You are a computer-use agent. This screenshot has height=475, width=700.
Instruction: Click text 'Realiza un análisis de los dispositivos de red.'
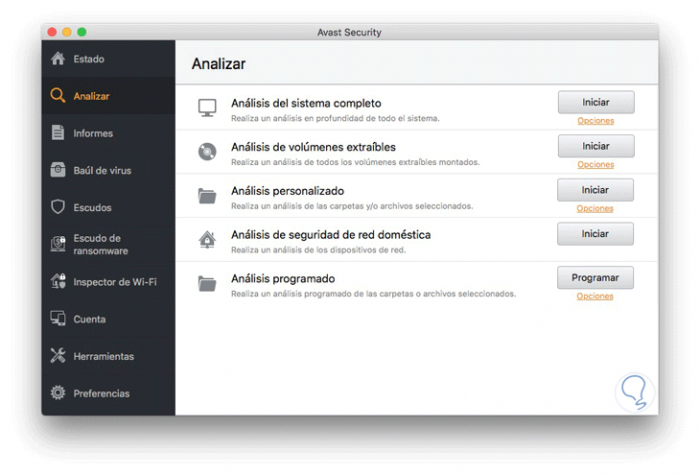pos(318,250)
